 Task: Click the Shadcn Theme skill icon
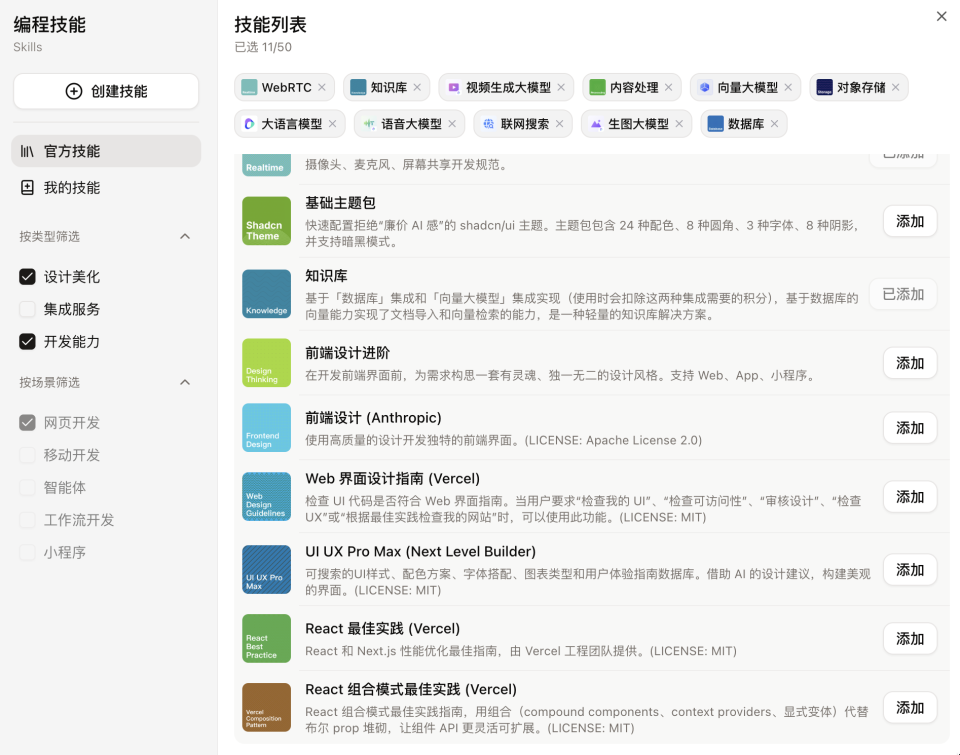(x=266, y=220)
